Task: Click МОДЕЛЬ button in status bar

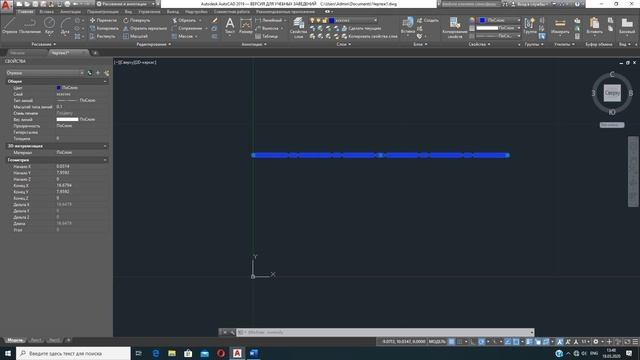Action: [437, 342]
